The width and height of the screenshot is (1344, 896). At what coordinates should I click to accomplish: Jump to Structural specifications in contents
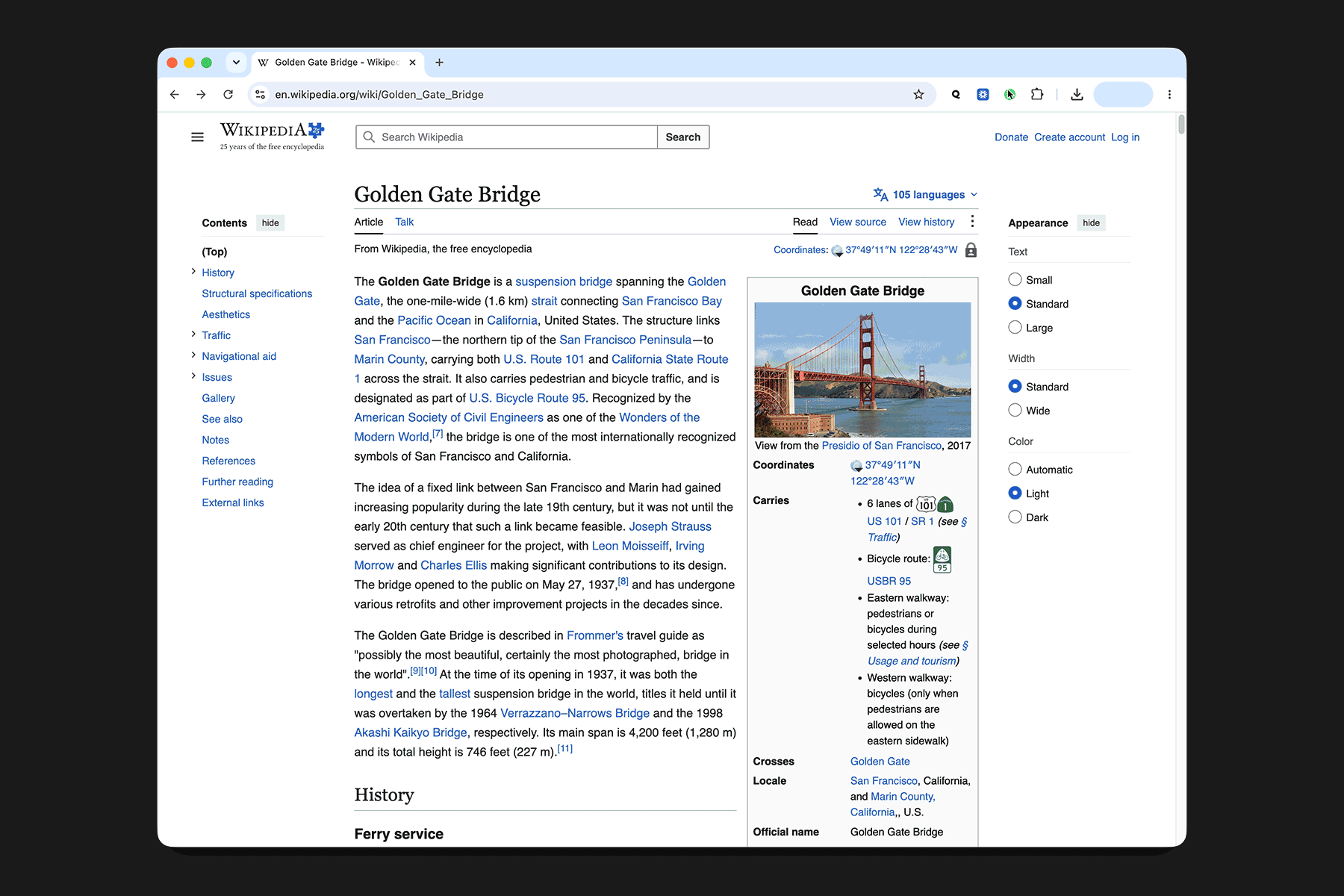pos(257,293)
